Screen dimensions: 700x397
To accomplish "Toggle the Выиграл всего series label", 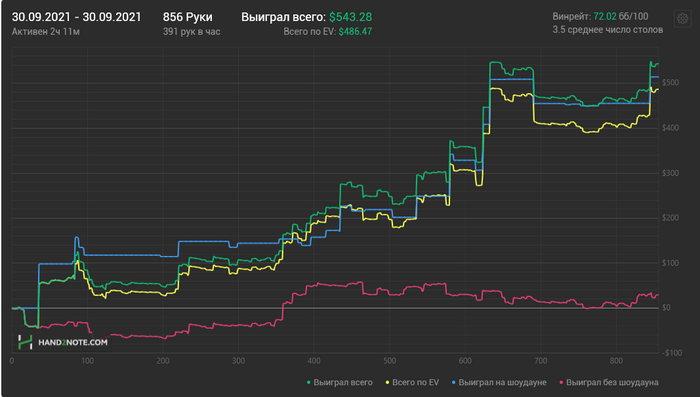I will click(x=343, y=383).
